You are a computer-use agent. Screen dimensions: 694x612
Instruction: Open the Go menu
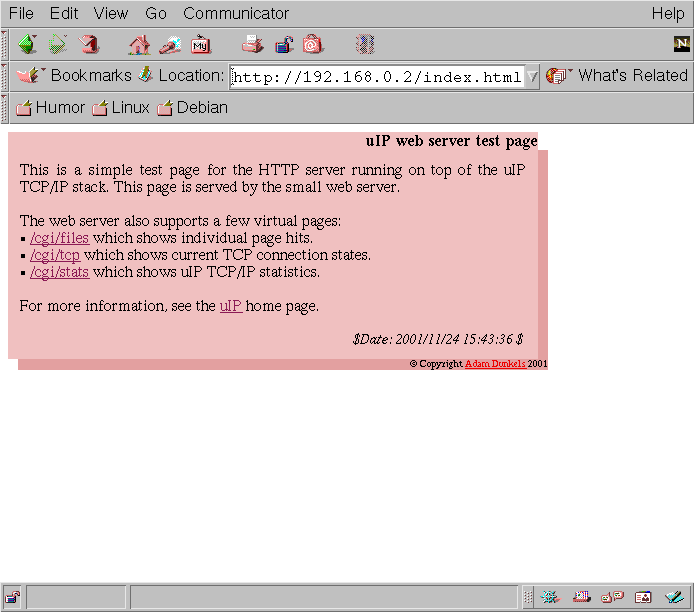tap(156, 13)
